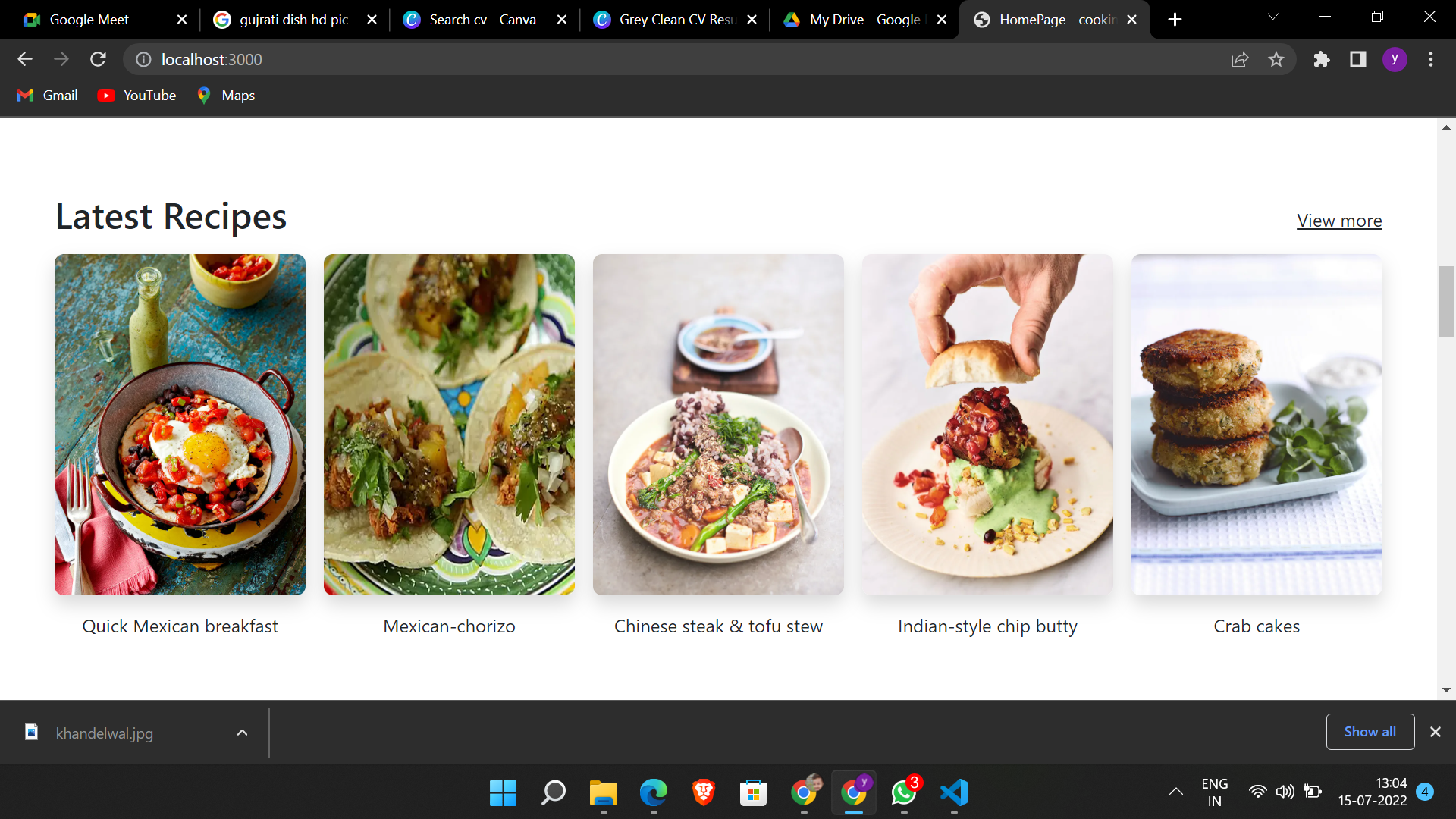Open the Chrome three-dot menu
1456x819 pixels.
tap(1432, 59)
